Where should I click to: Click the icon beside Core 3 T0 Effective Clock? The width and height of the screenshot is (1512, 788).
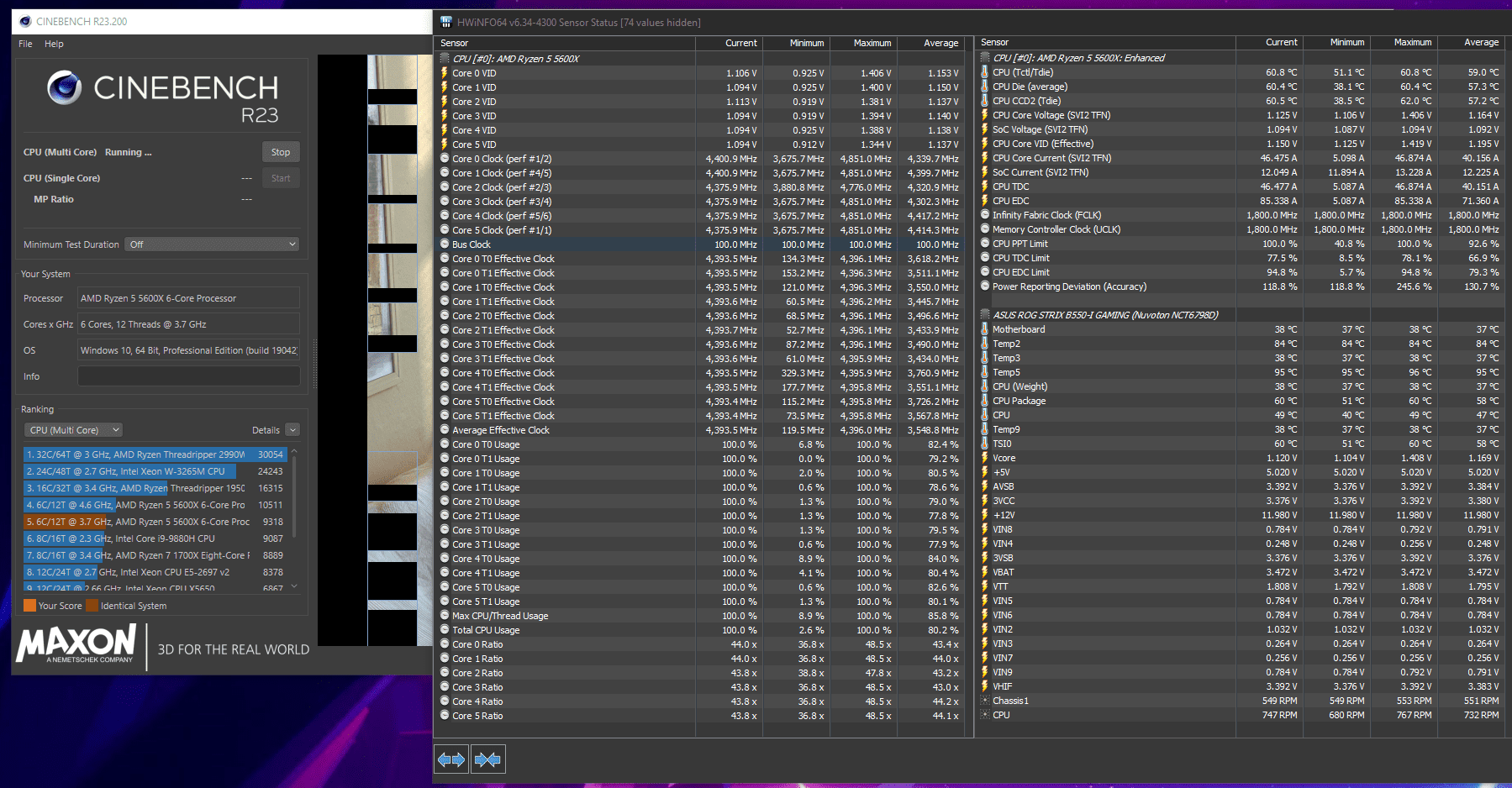(445, 344)
